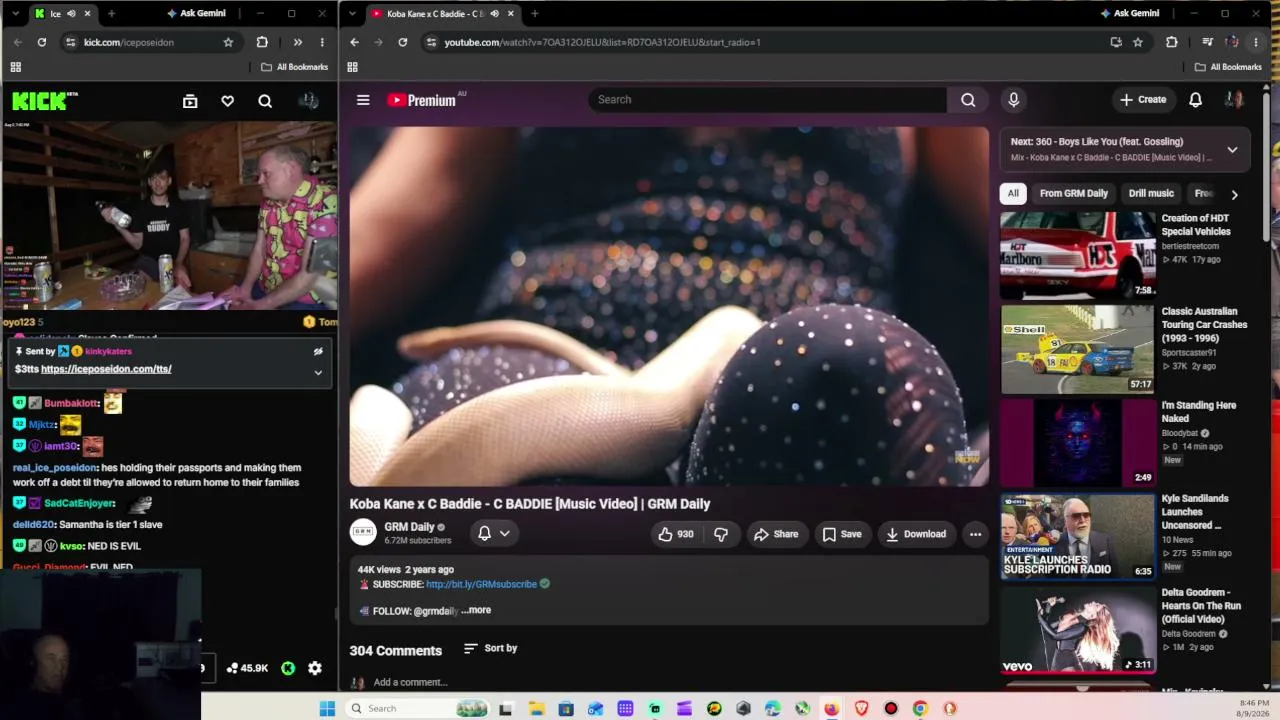This screenshot has width=1280, height=720.
Task: Open Kick chat settings gear
Action: coord(315,668)
